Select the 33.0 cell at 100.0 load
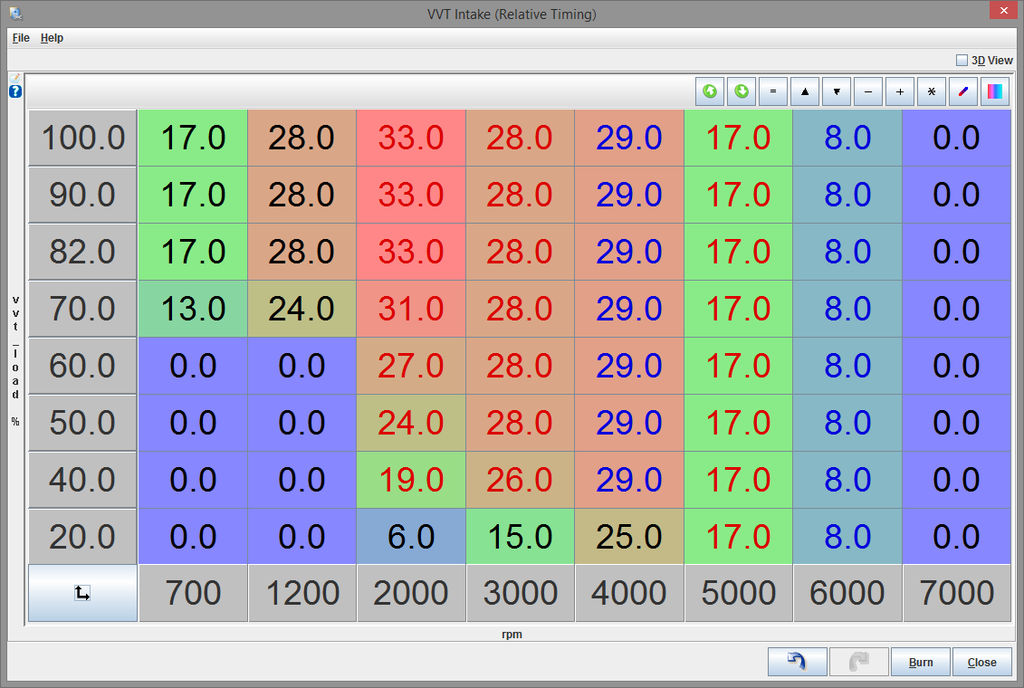The height and width of the screenshot is (688, 1024). [410, 138]
